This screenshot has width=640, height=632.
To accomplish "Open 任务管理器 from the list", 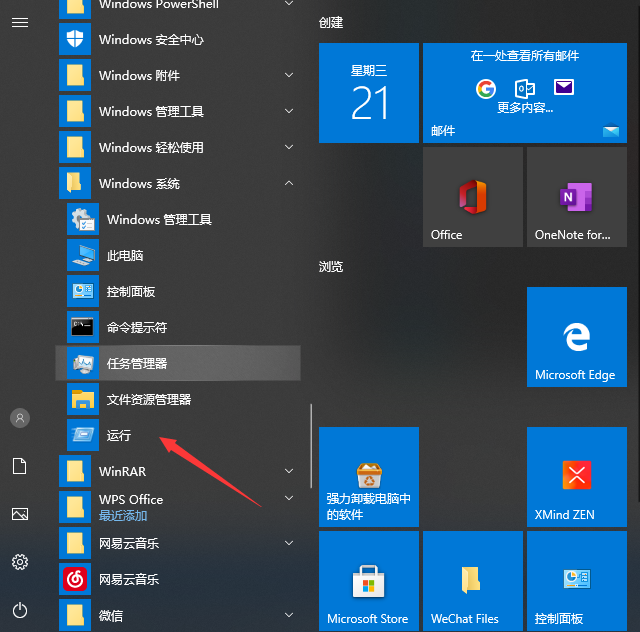I will [137, 364].
